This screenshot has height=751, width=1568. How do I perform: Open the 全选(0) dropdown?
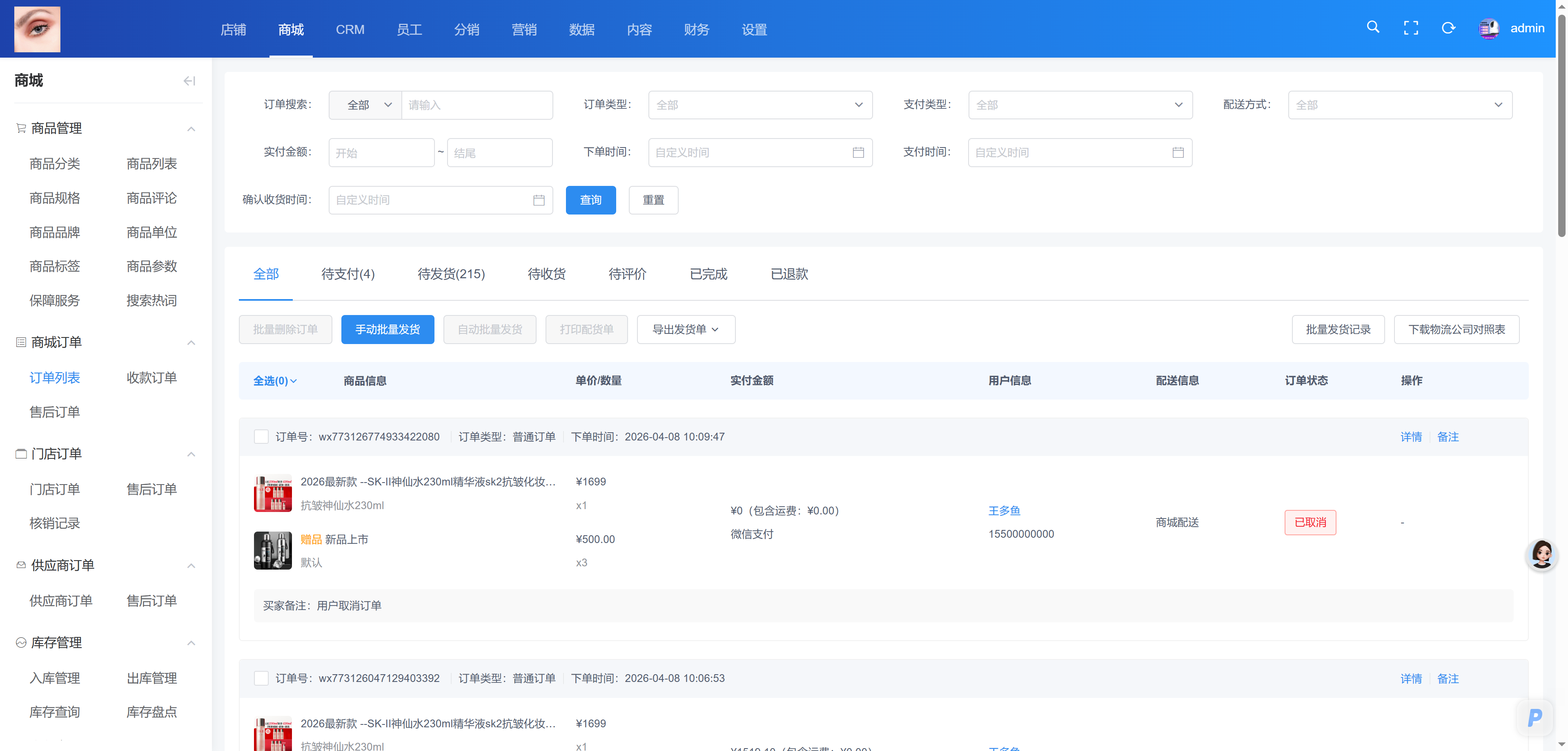(275, 381)
